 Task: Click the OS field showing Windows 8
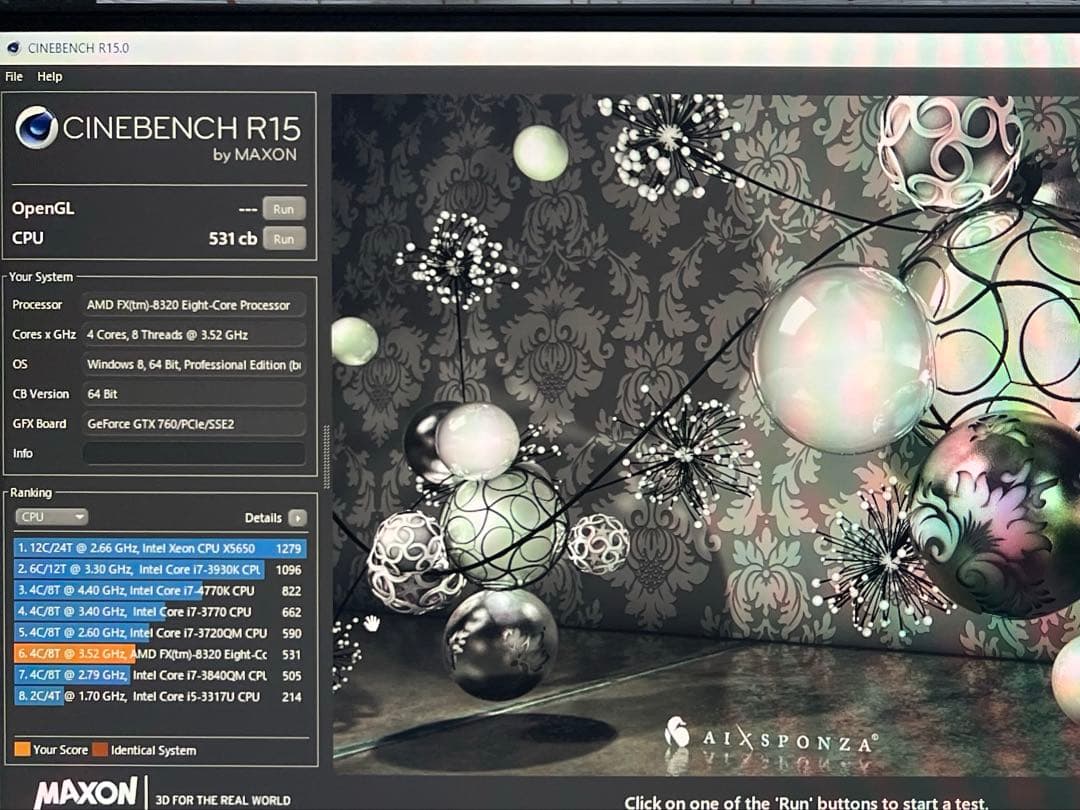pyautogui.click(x=194, y=364)
